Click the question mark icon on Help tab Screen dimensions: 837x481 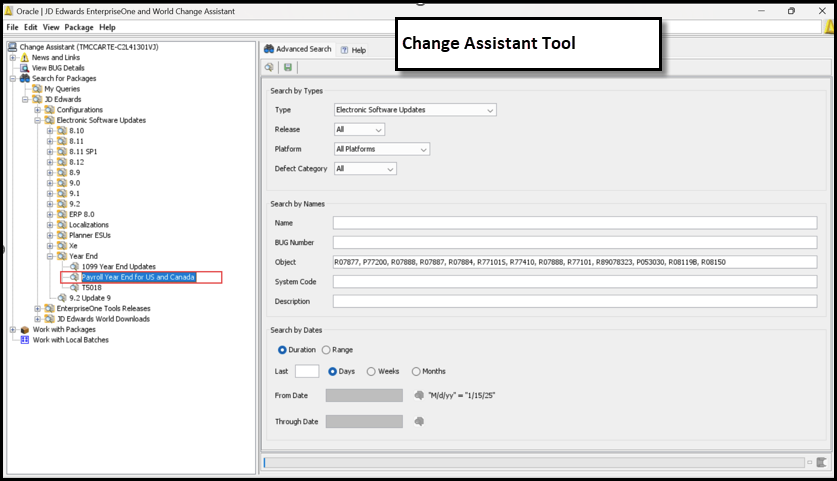(345, 50)
